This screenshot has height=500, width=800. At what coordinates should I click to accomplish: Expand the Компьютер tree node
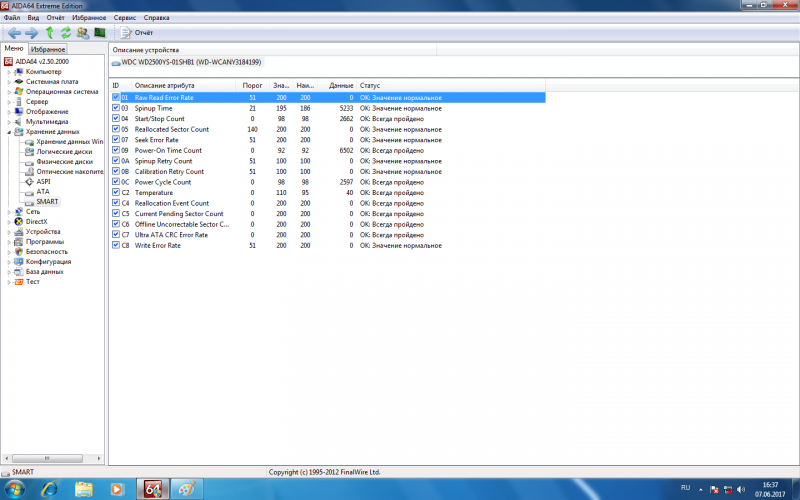[10, 72]
